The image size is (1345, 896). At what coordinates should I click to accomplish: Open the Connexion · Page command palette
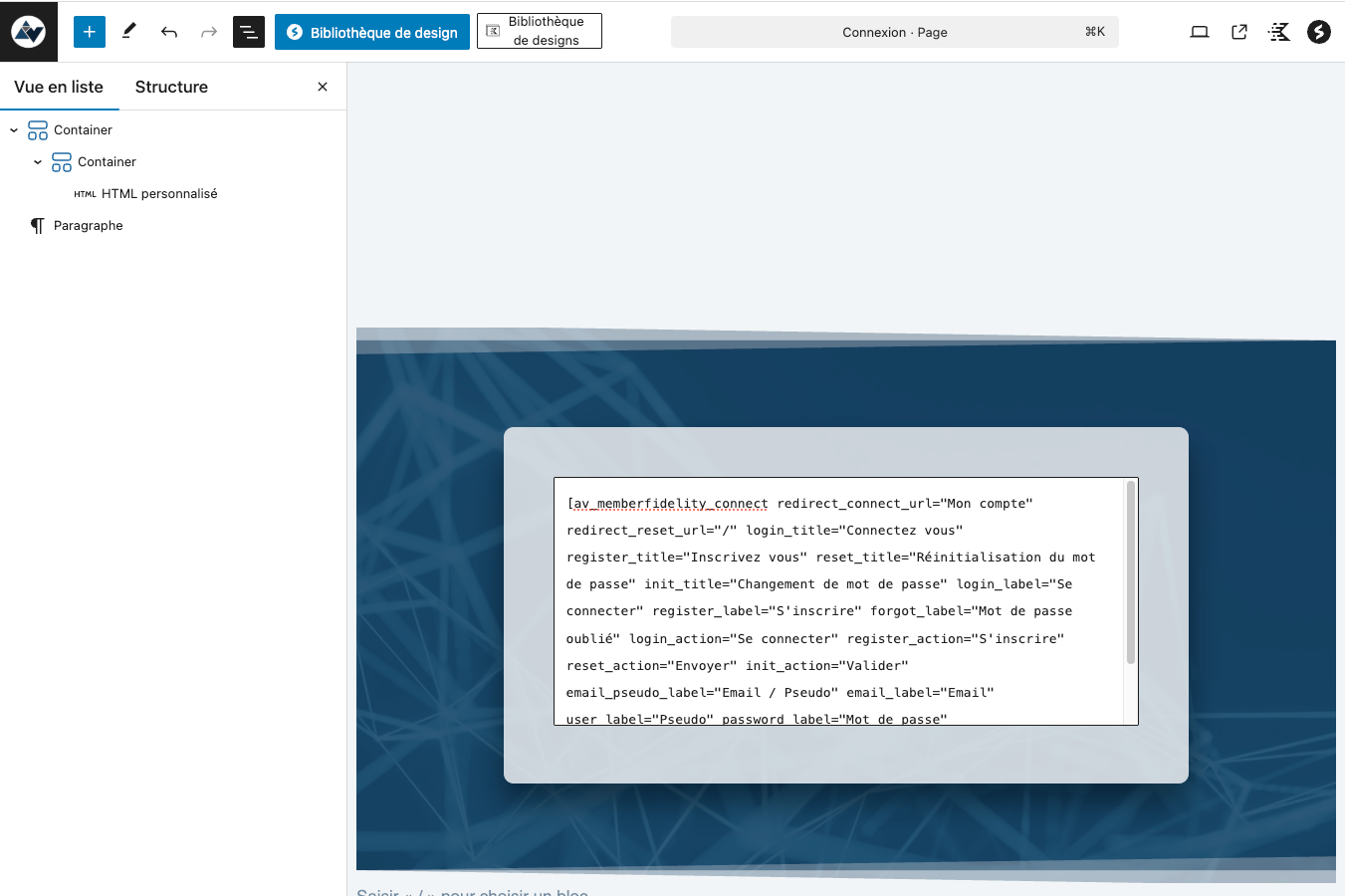[x=894, y=31]
